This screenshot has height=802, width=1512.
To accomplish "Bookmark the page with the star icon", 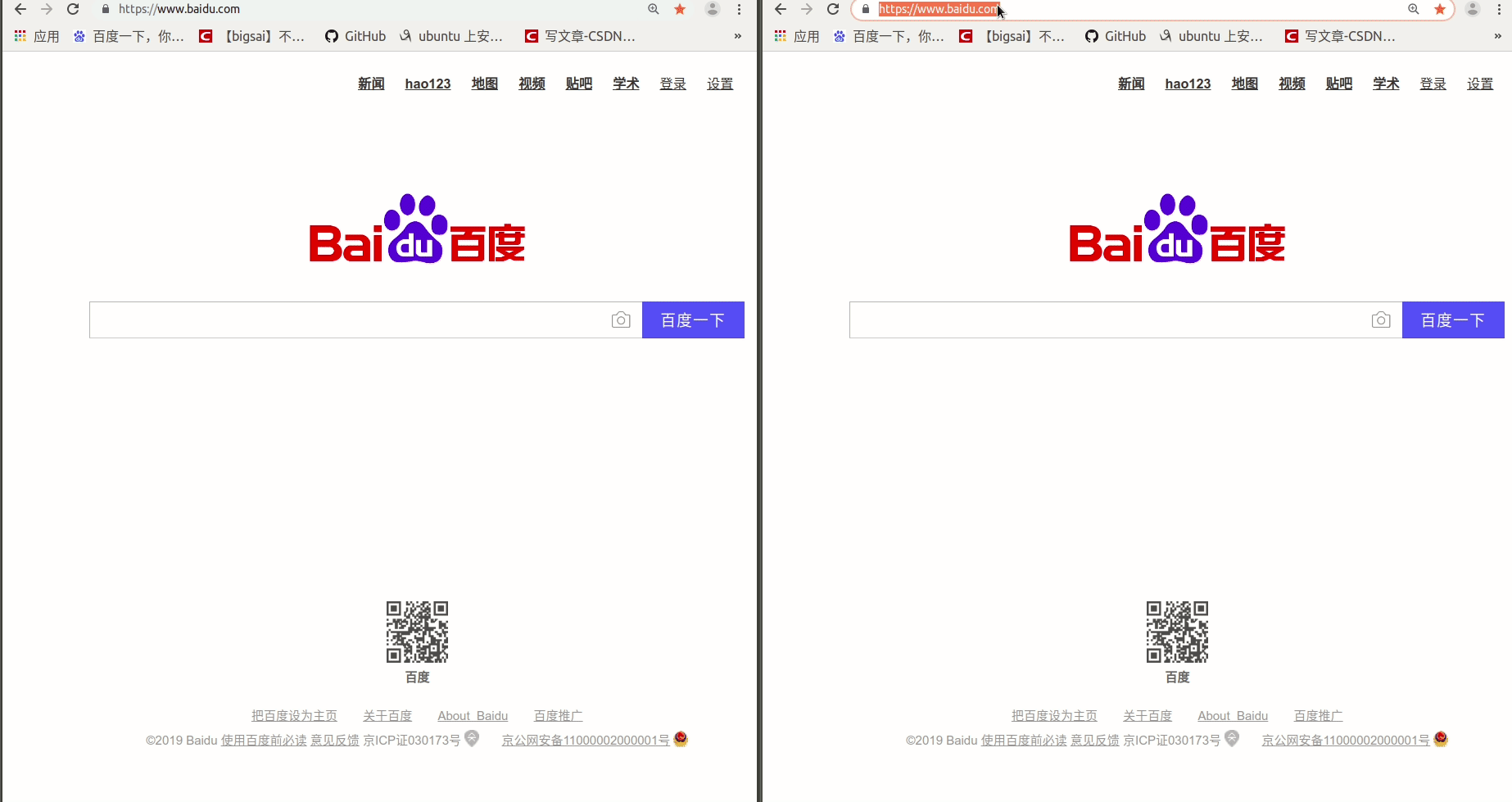I will (x=679, y=9).
